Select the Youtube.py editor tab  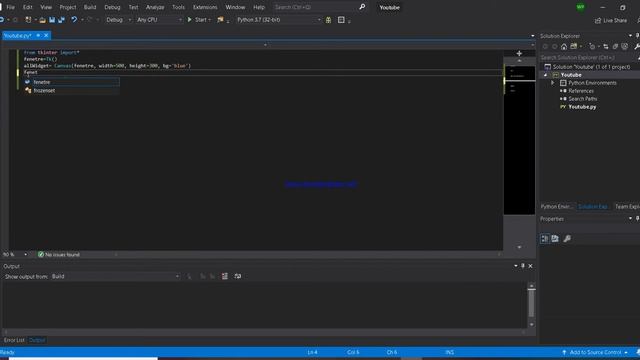coord(18,36)
